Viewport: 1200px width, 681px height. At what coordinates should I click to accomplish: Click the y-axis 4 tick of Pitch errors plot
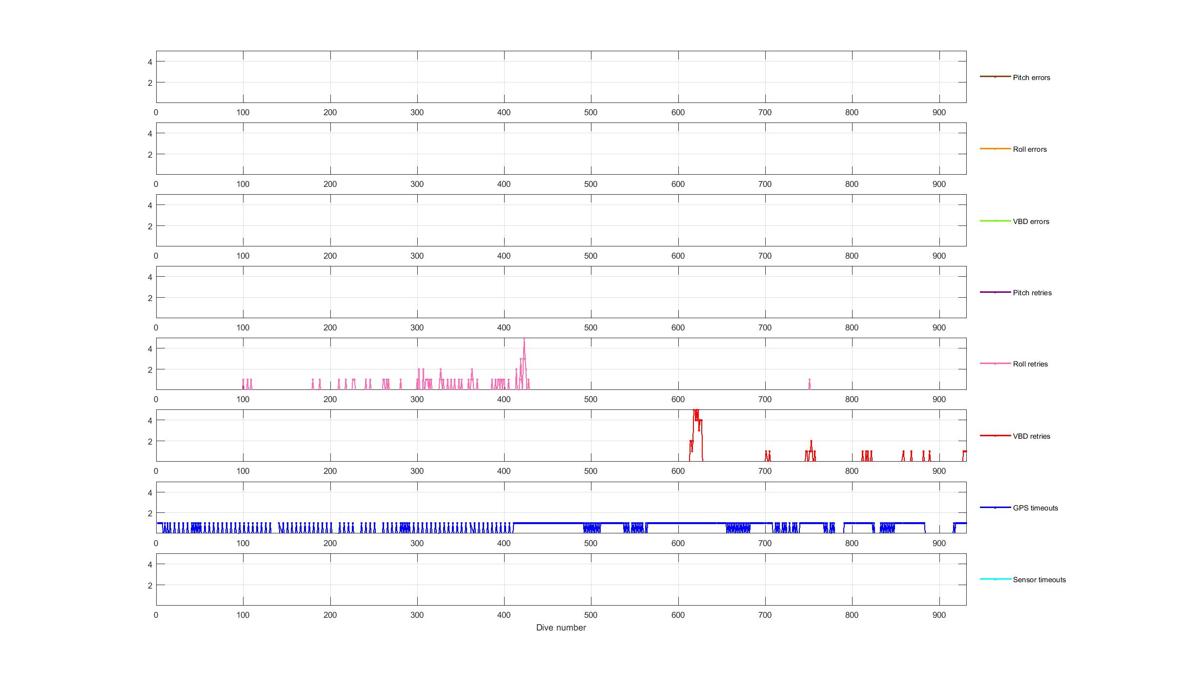149,61
